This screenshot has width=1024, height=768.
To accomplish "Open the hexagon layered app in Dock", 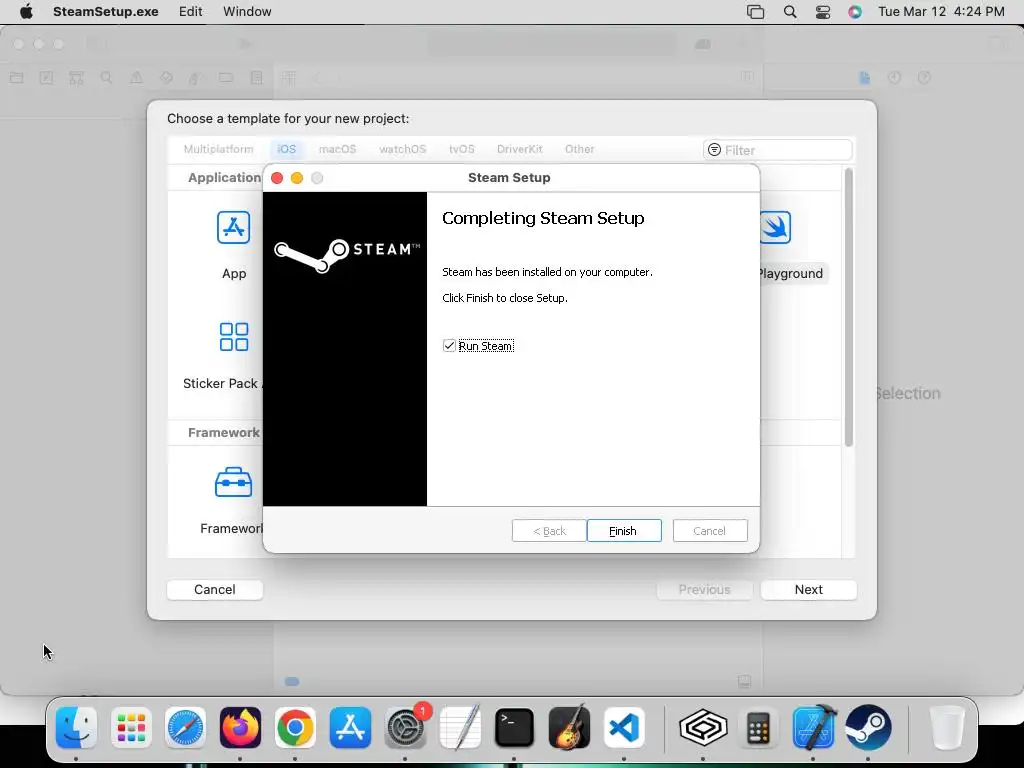I will [x=703, y=728].
